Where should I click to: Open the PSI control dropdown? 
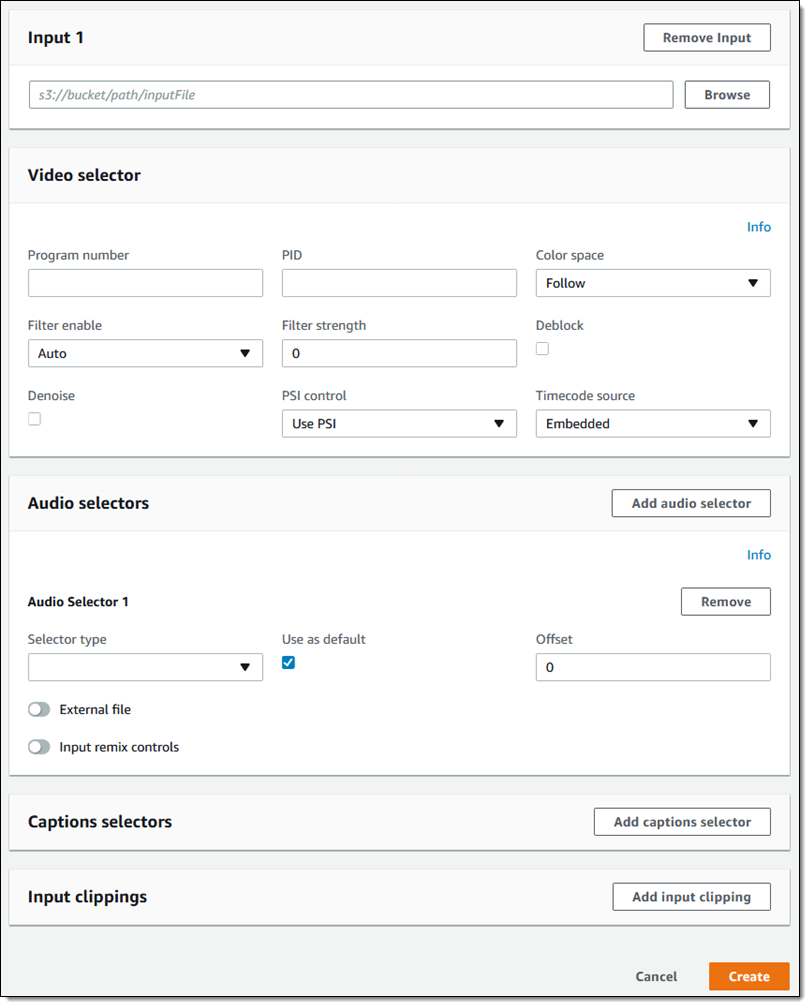coord(399,424)
